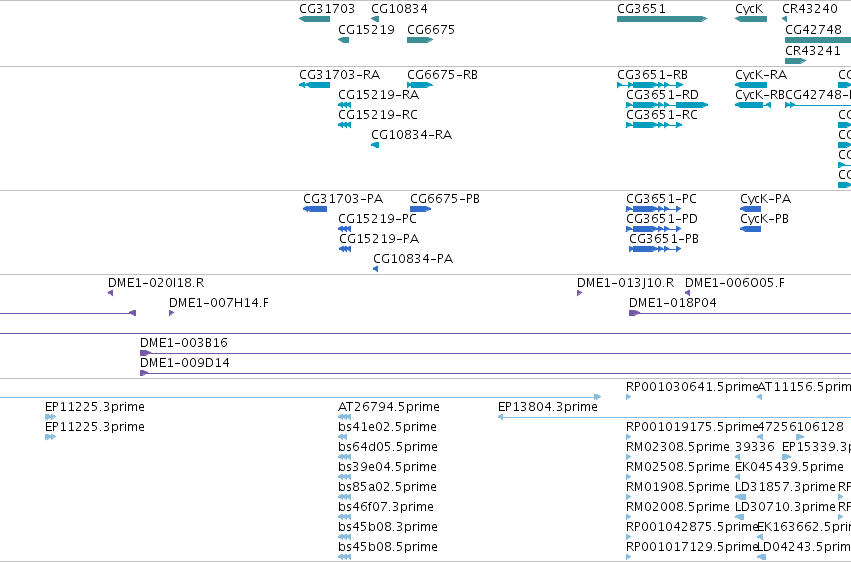Click the CG3651-PB CDS label

(x=664, y=239)
